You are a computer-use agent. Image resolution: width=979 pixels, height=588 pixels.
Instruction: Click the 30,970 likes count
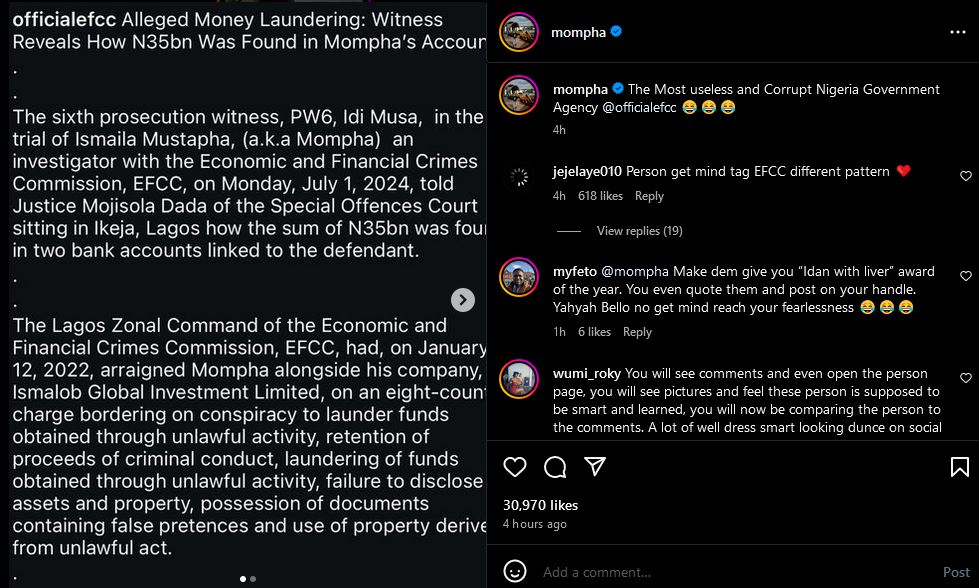point(540,505)
